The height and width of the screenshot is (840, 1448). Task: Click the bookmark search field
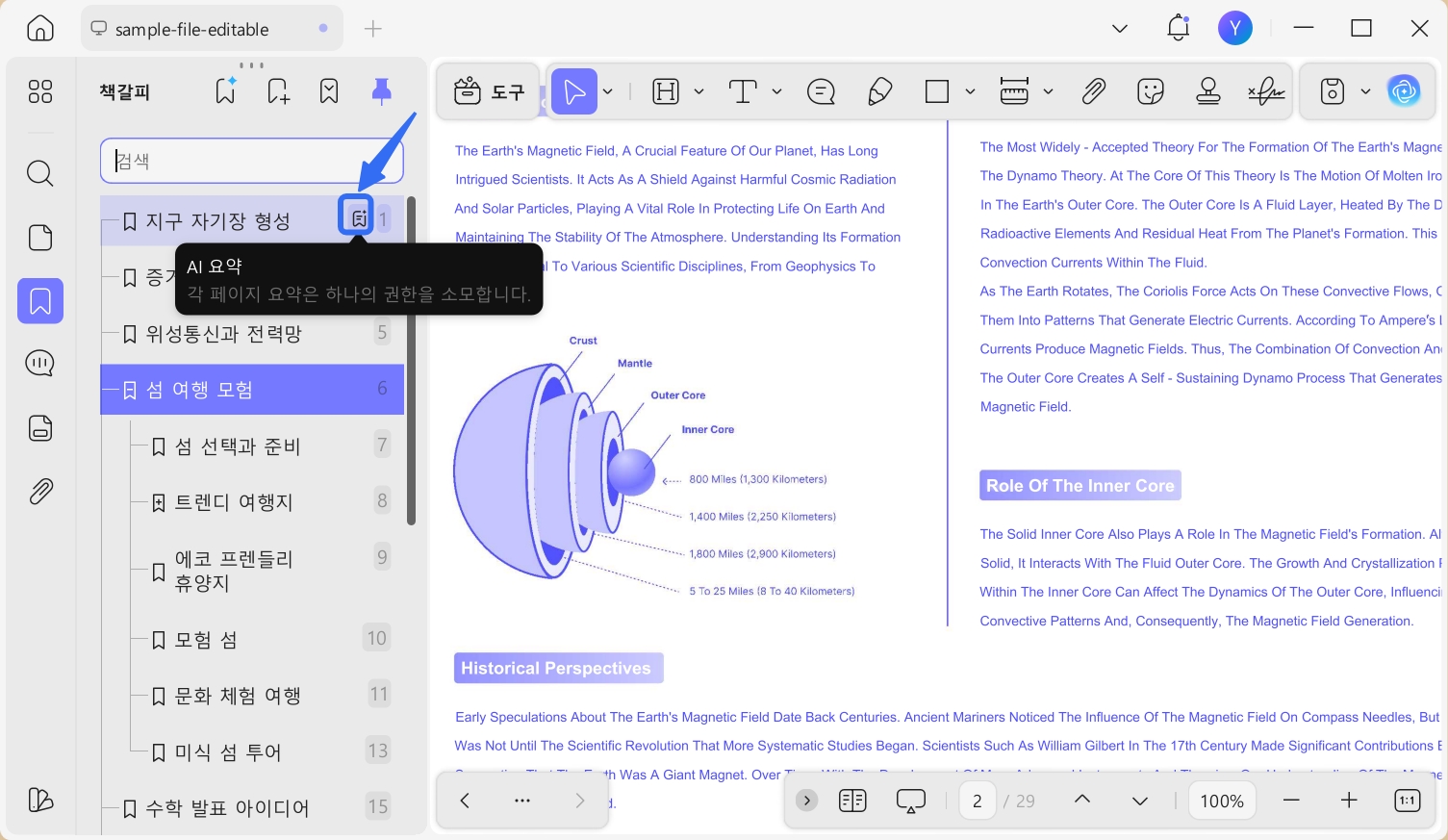coord(252,161)
